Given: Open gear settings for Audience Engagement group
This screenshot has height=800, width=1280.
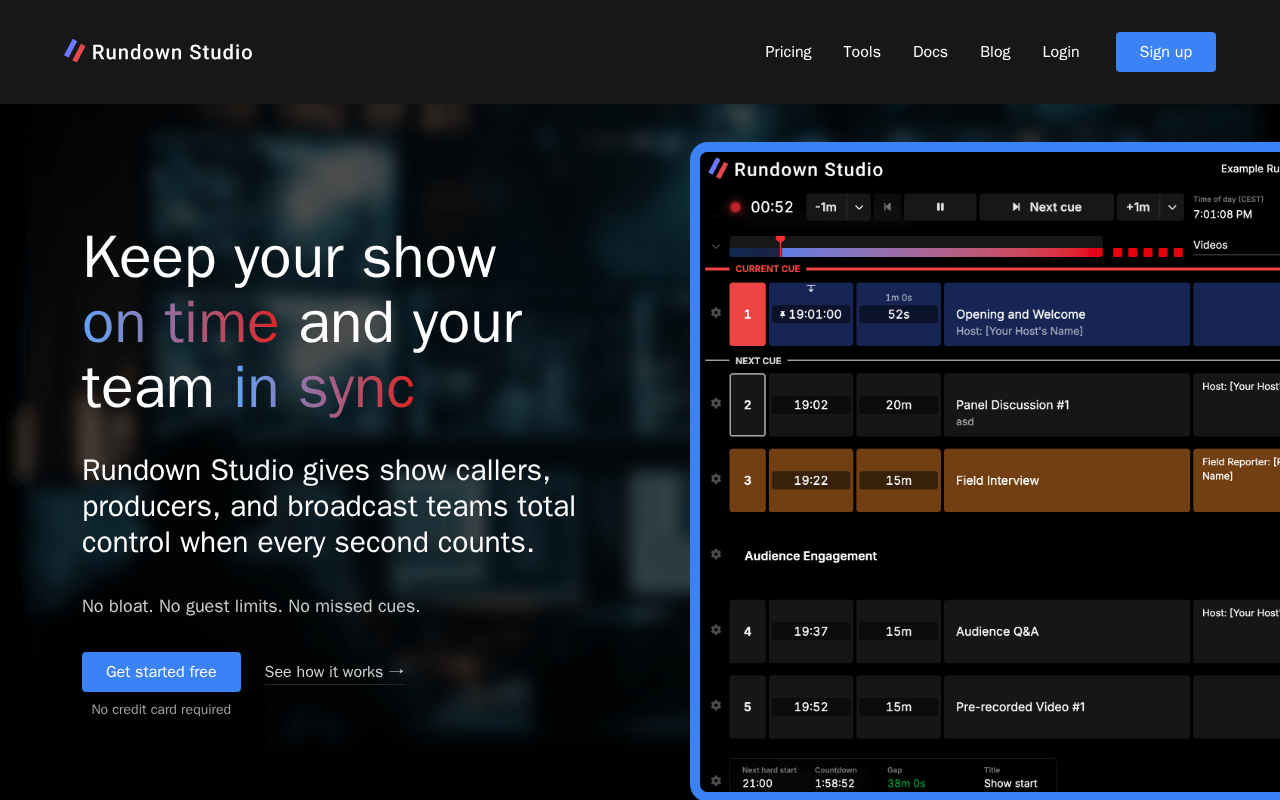Looking at the screenshot, I should coord(716,554).
